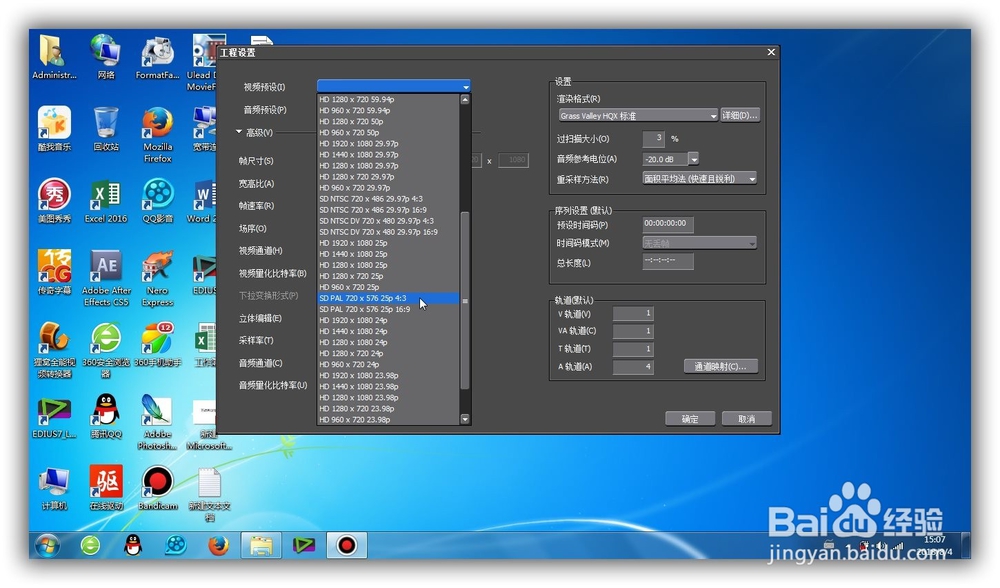Open QQ影音 desktop shortcut
Image resolution: width=1000 pixels, height=588 pixels.
tap(158, 200)
